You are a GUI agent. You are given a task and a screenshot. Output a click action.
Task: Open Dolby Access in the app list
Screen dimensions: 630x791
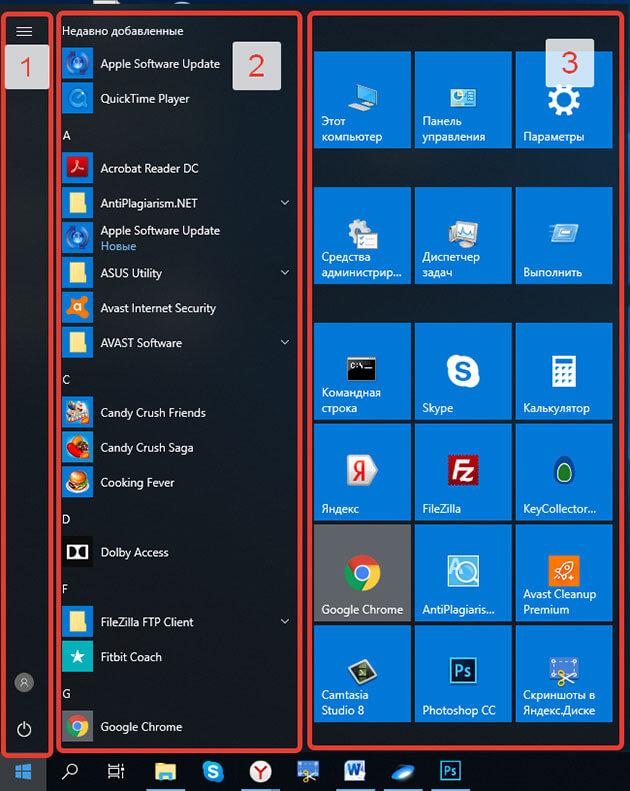coord(178,552)
